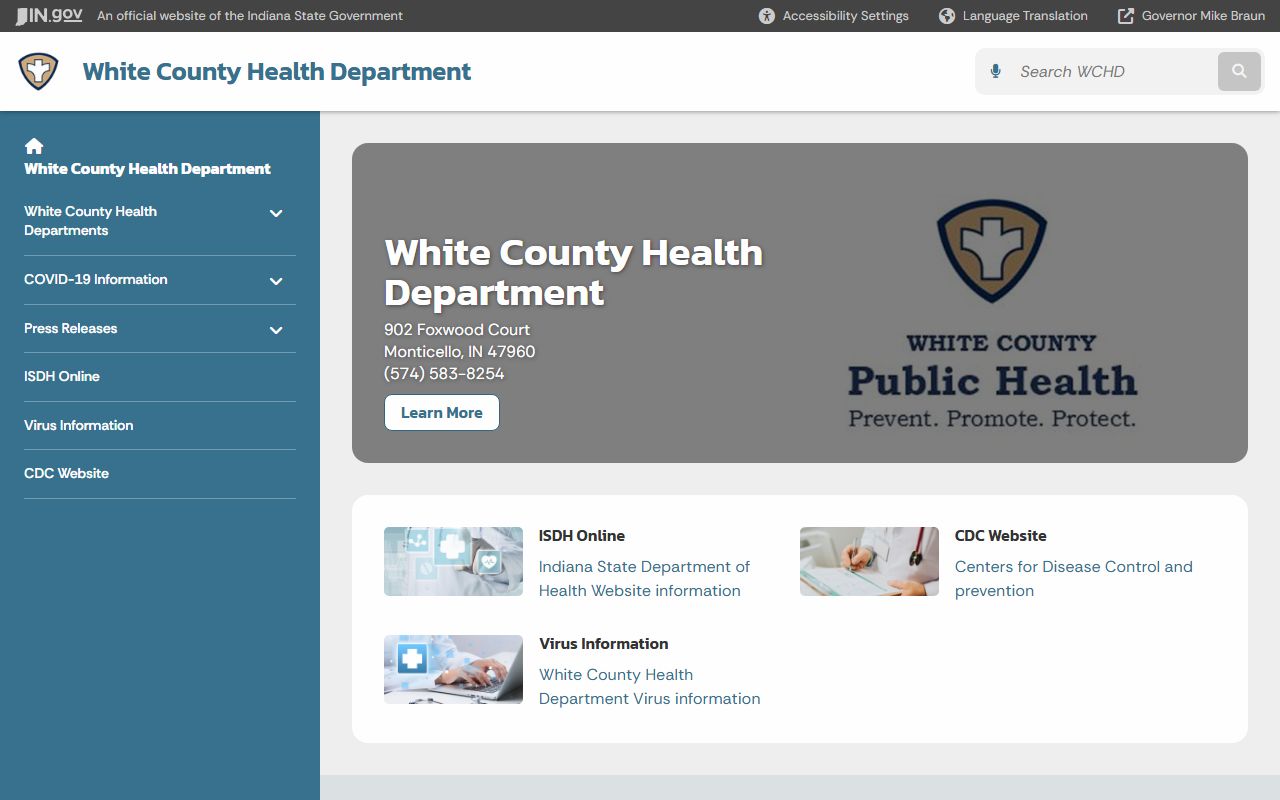The height and width of the screenshot is (800, 1280).
Task: Click the external link icon beside Governor
Action: tap(1126, 16)
